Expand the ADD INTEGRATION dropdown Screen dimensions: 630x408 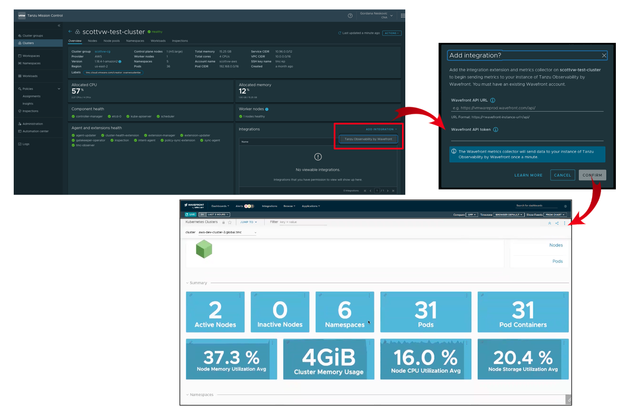(380, 130)
